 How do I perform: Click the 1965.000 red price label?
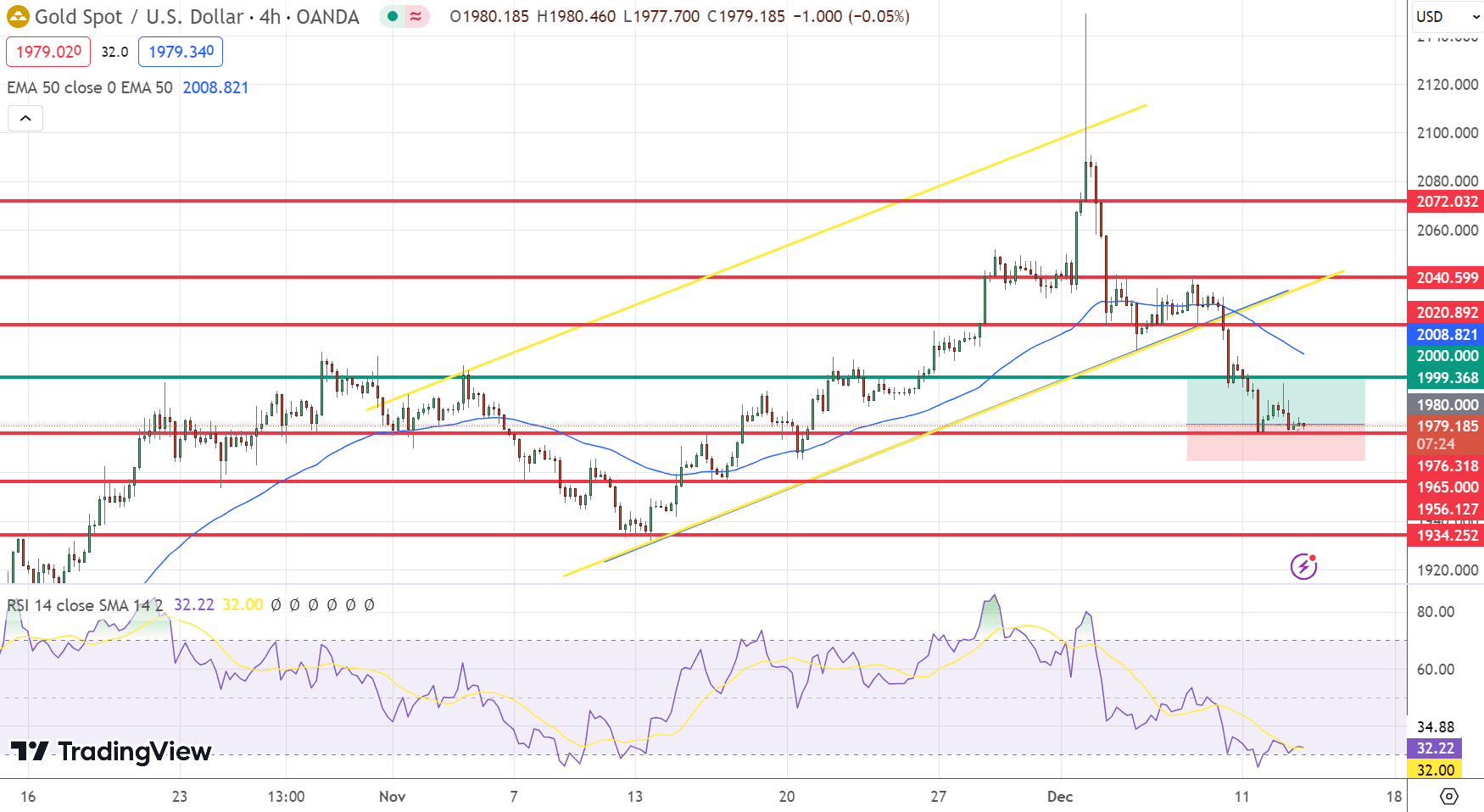(x=1446, y=487)
